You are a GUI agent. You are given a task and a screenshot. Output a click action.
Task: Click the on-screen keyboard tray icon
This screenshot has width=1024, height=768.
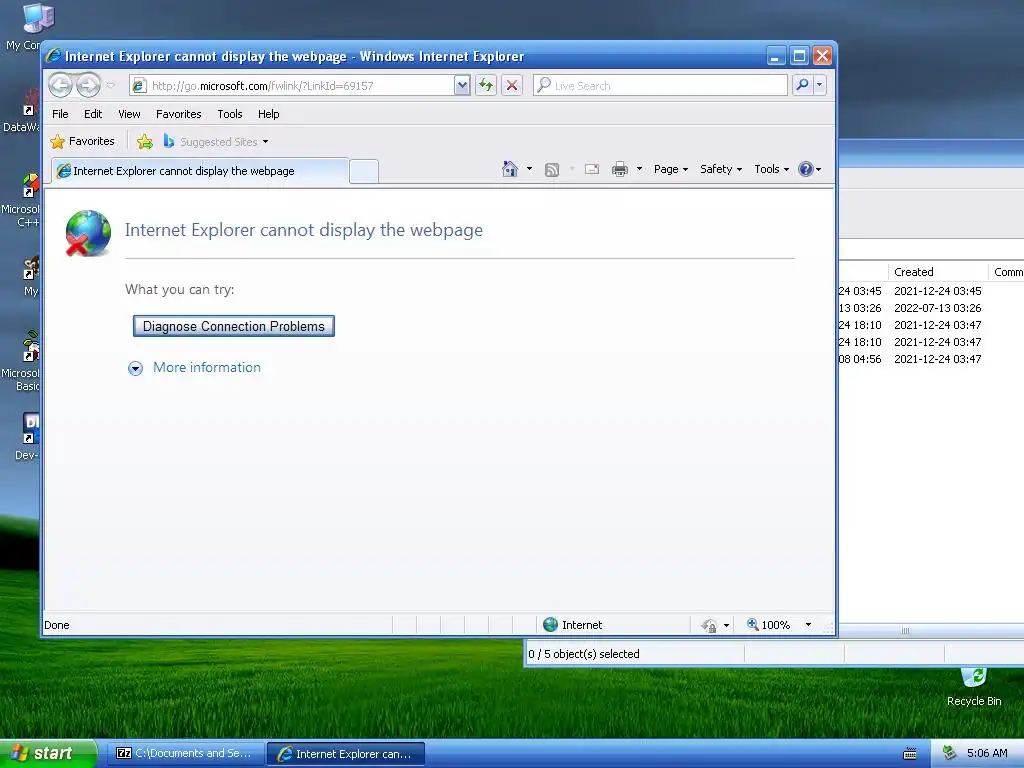click(x=910, y=754)
